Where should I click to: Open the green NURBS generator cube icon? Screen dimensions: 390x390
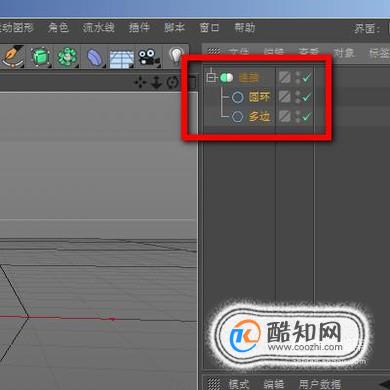point(41,57)
